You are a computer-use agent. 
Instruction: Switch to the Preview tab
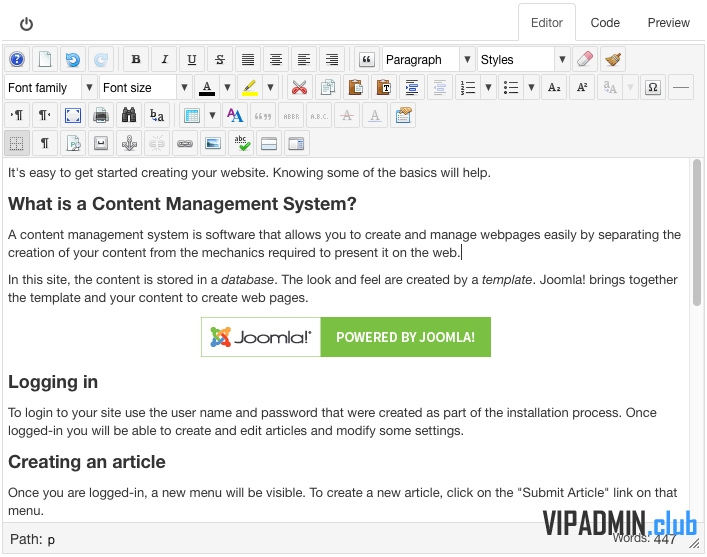[x=668, y=23]
